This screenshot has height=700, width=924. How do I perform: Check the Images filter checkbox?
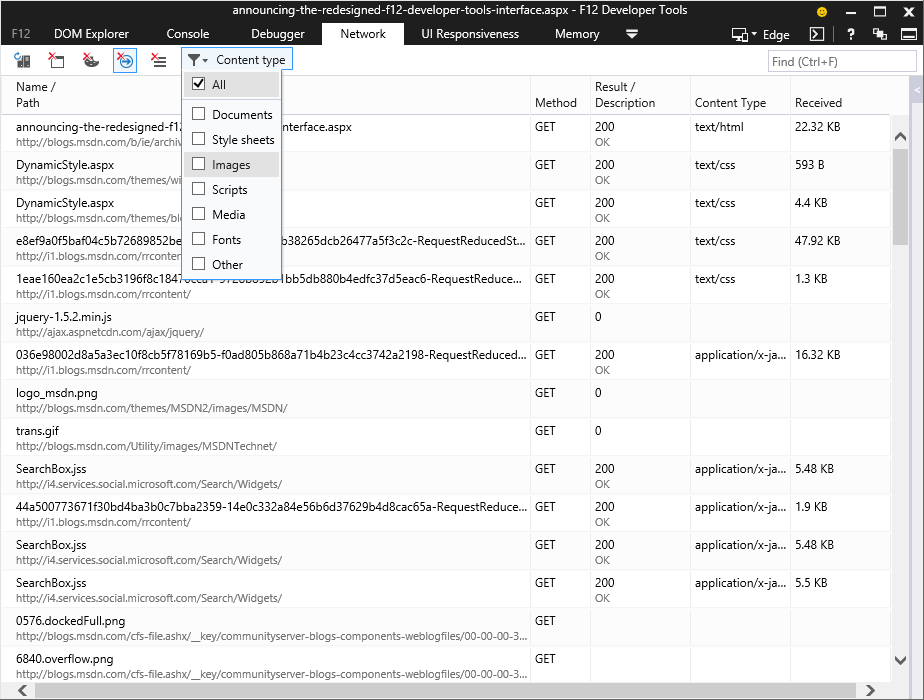coord(199,164)
